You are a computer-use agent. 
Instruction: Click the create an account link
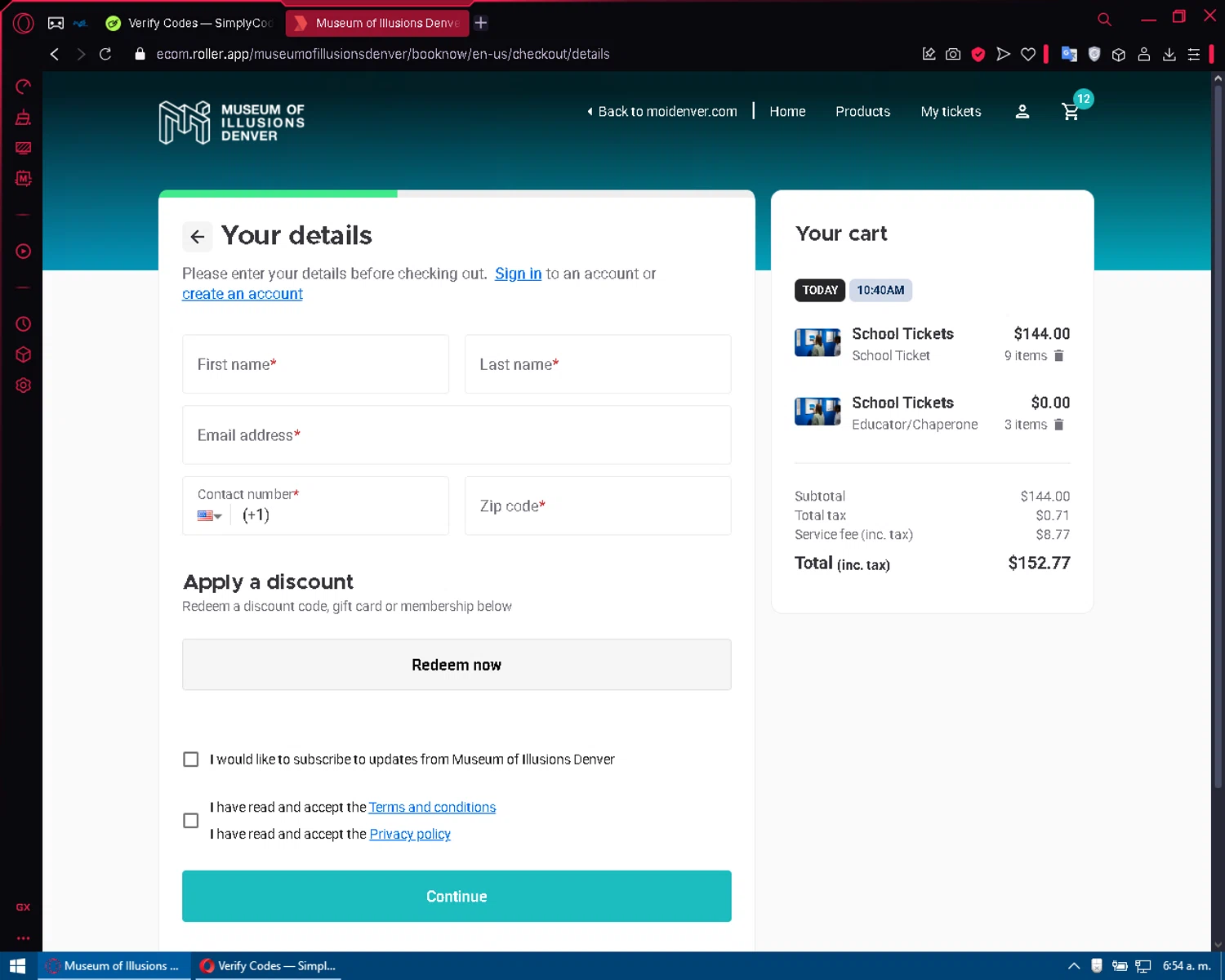(x=243, y=294)
